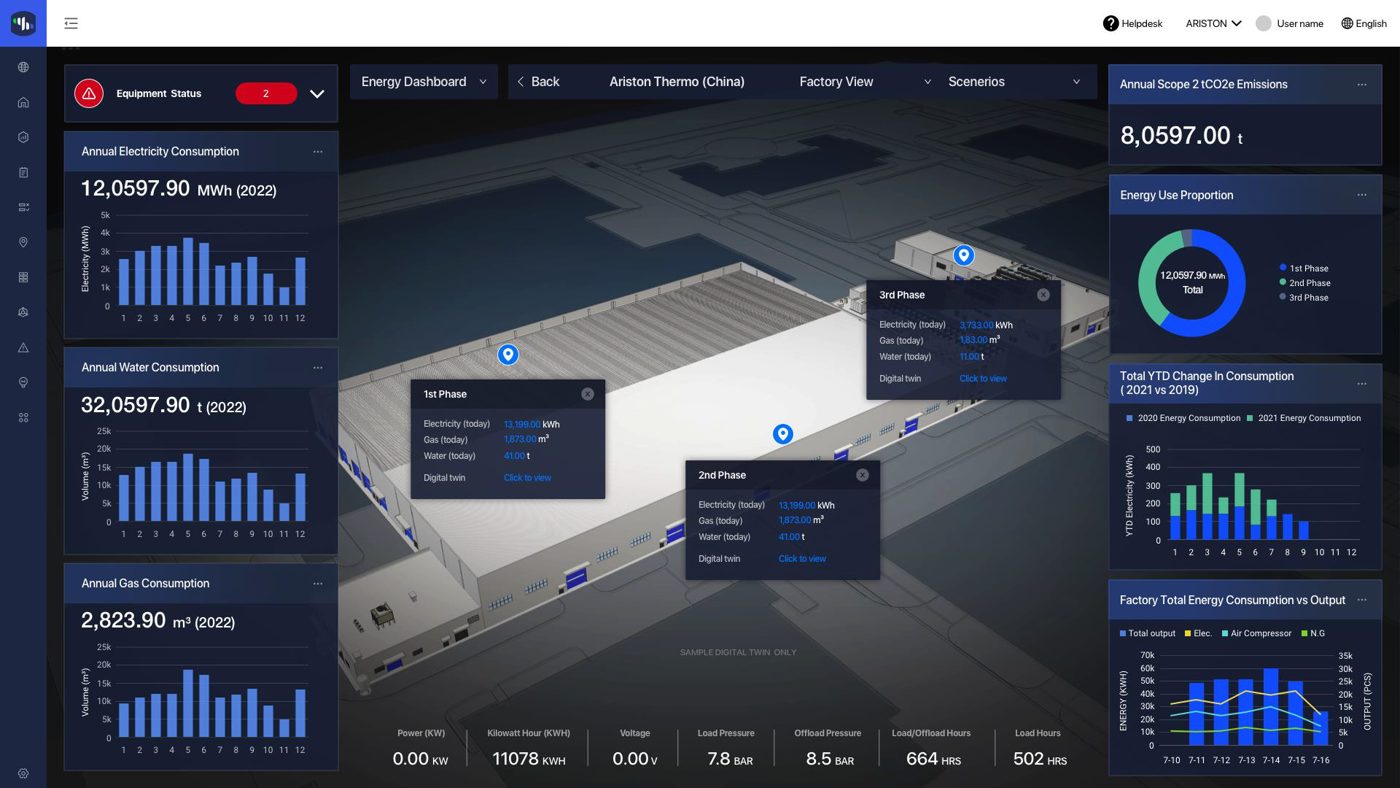Toggle Total output legend entry
The width and height of the screenshot is (1400, 788).
pos(1147,633)
